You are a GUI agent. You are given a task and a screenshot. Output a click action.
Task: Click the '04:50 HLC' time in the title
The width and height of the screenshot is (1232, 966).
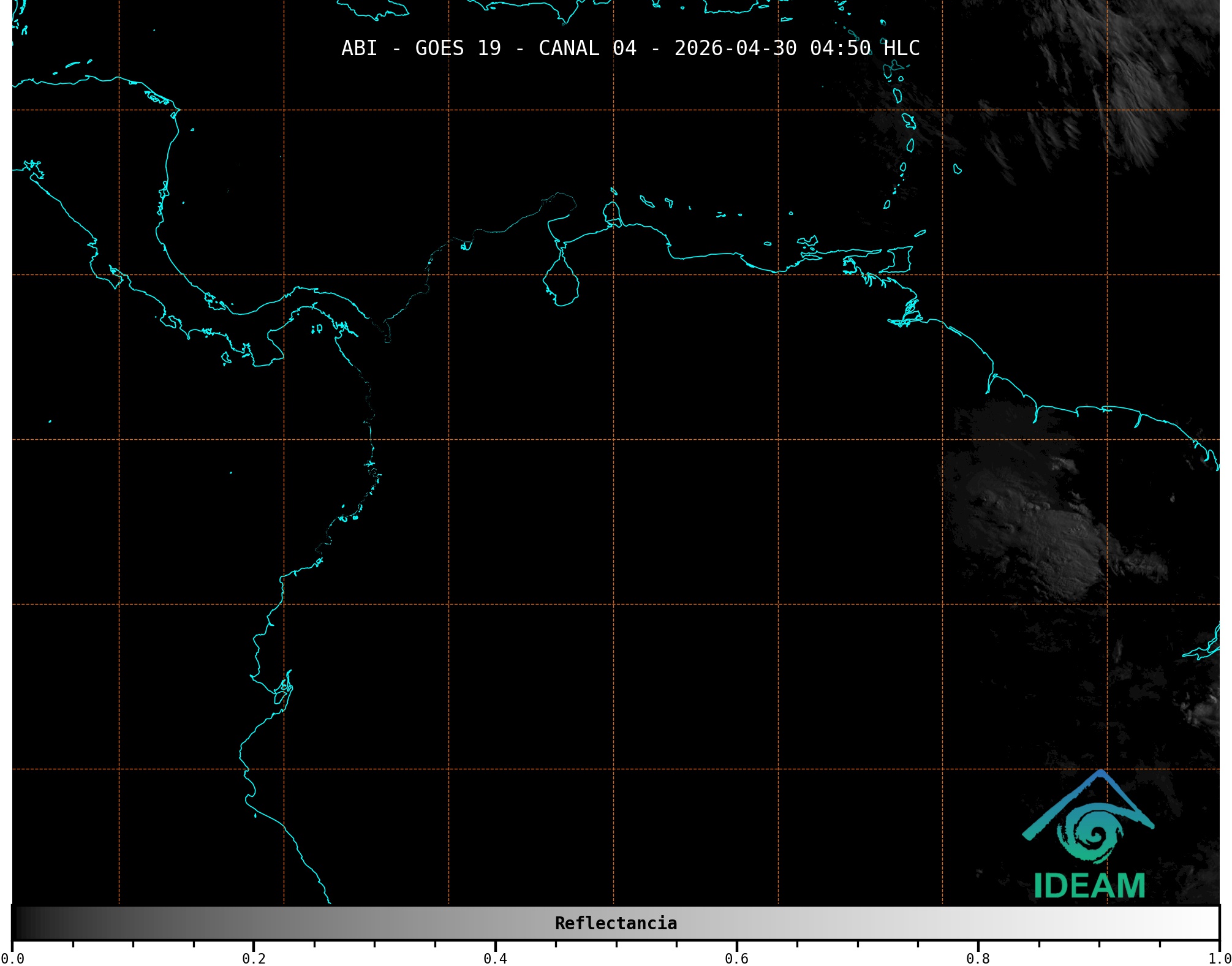click(864, 48)
